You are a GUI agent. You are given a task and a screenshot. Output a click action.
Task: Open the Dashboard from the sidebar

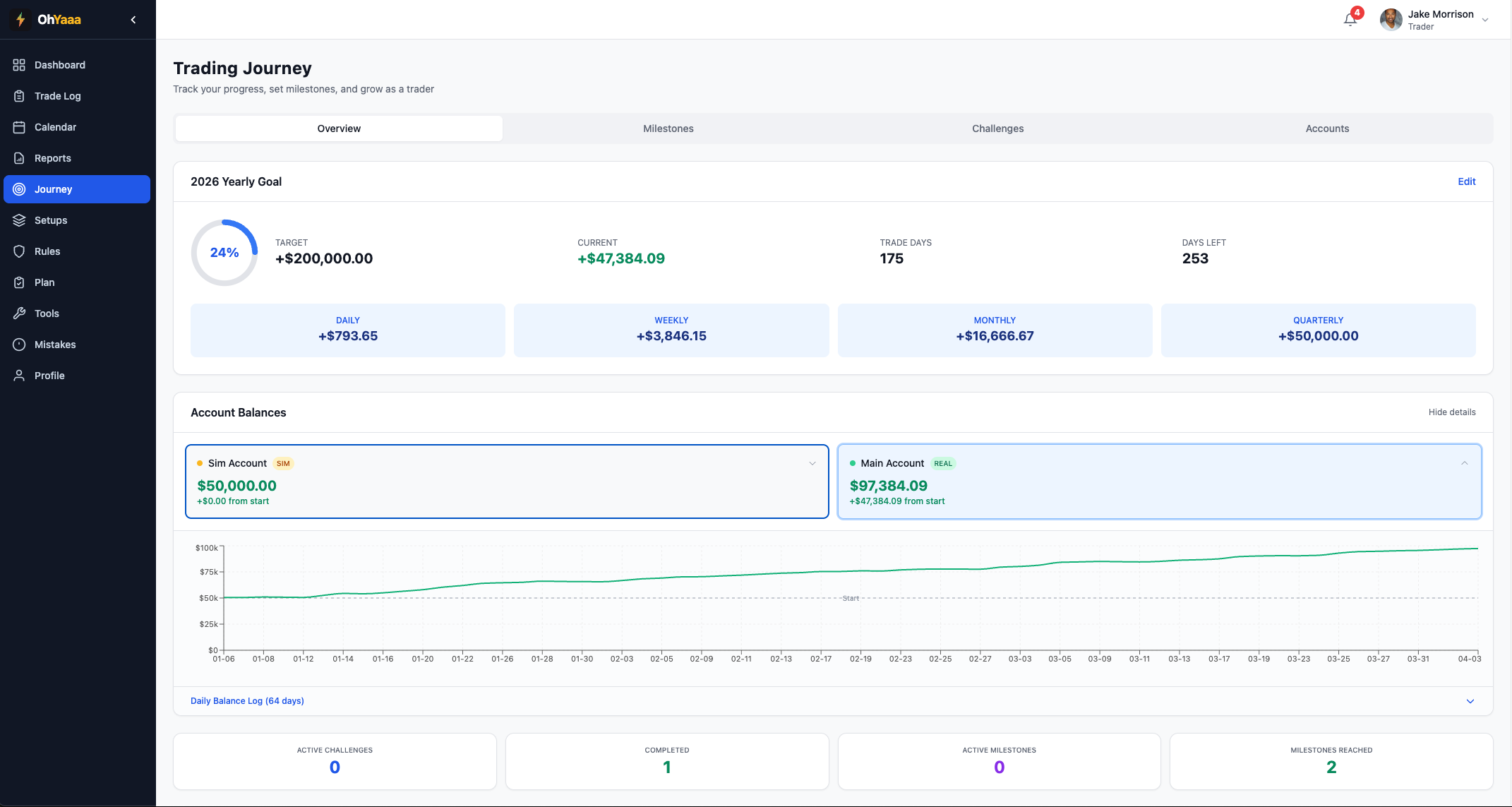point(60,64)
